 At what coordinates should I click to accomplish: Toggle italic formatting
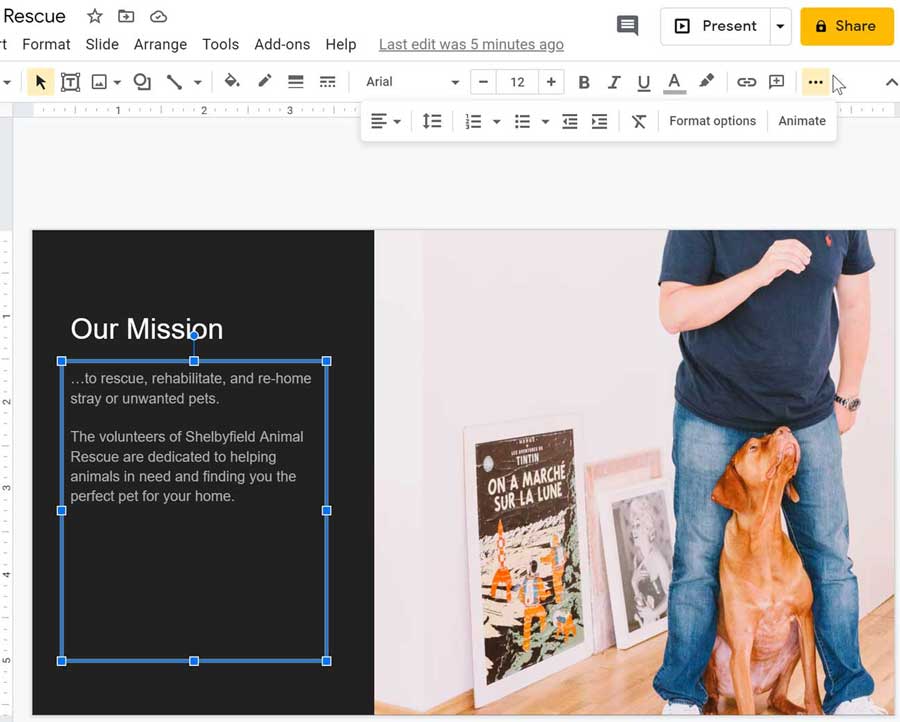point(614,81)
